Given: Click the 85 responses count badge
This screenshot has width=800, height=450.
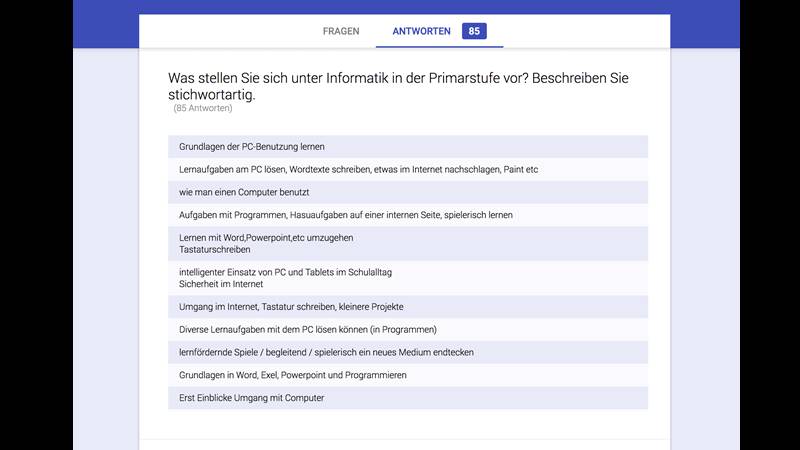Looking at the screenshot, I should click(474, 31).
